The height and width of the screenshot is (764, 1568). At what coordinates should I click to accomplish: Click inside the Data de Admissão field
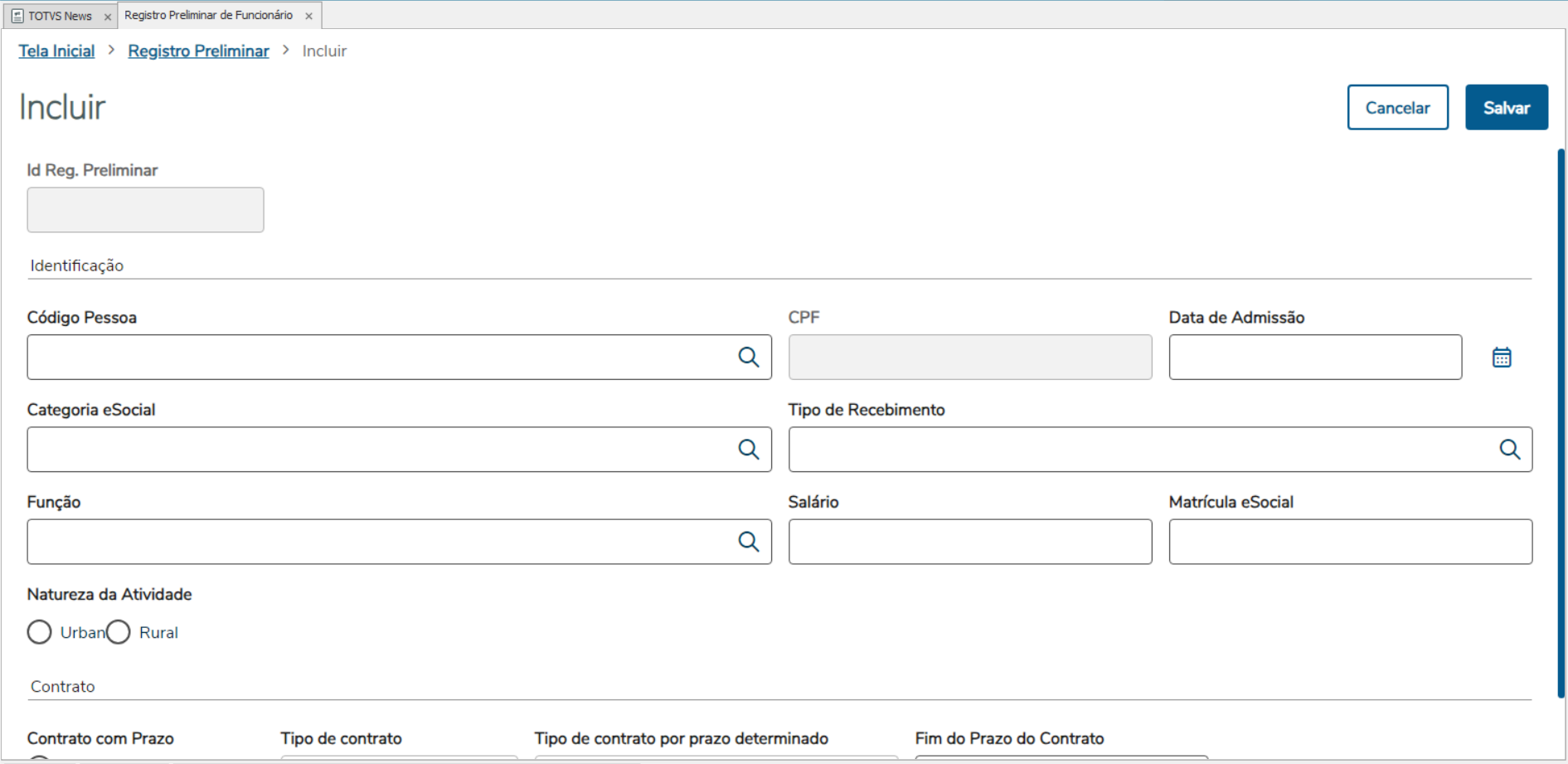(x=1314, y=358)
